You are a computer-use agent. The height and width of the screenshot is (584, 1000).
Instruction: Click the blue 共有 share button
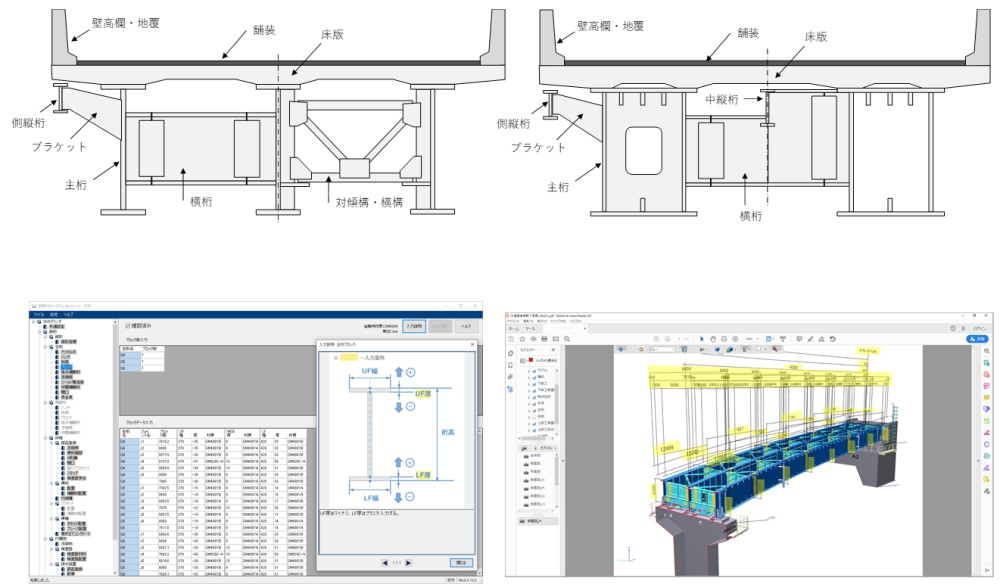point(977,339)
